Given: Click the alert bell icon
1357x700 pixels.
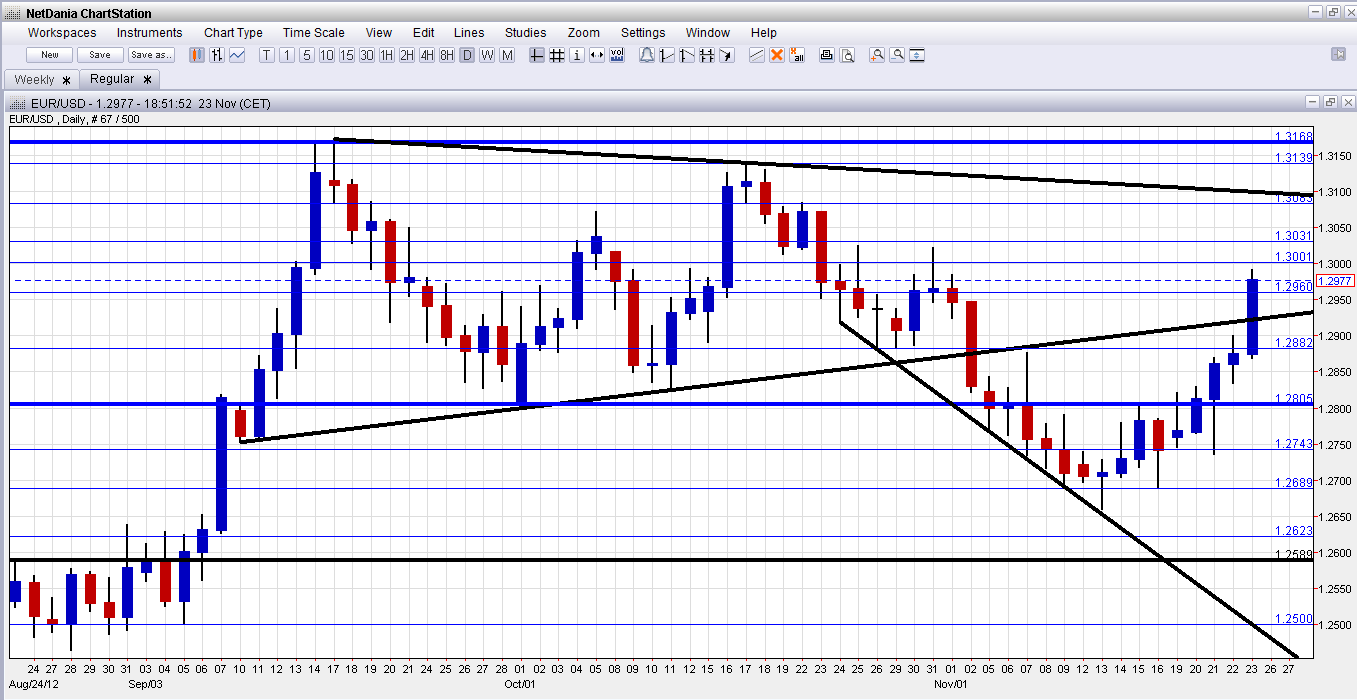Looking at the screenshot, I should [646, 55].
